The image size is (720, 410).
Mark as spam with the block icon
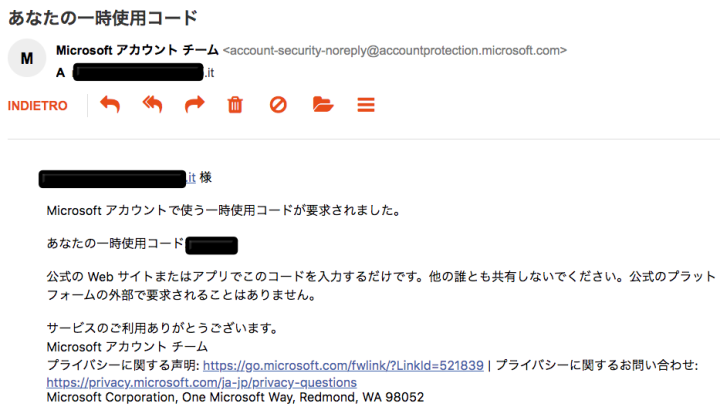coord(278,104)
